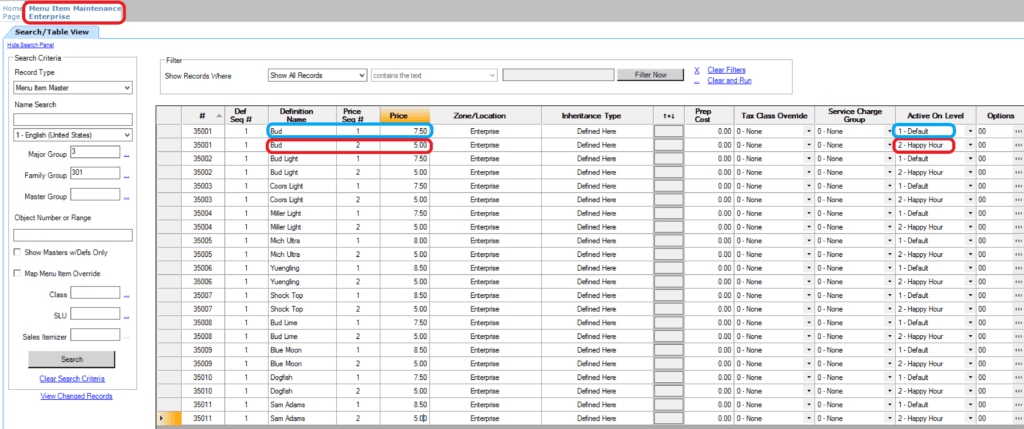Open Options ellipsis for Bud Light seq 2
The width and height of the screenshot is (1024, 429).
[x=1017, y=172]
